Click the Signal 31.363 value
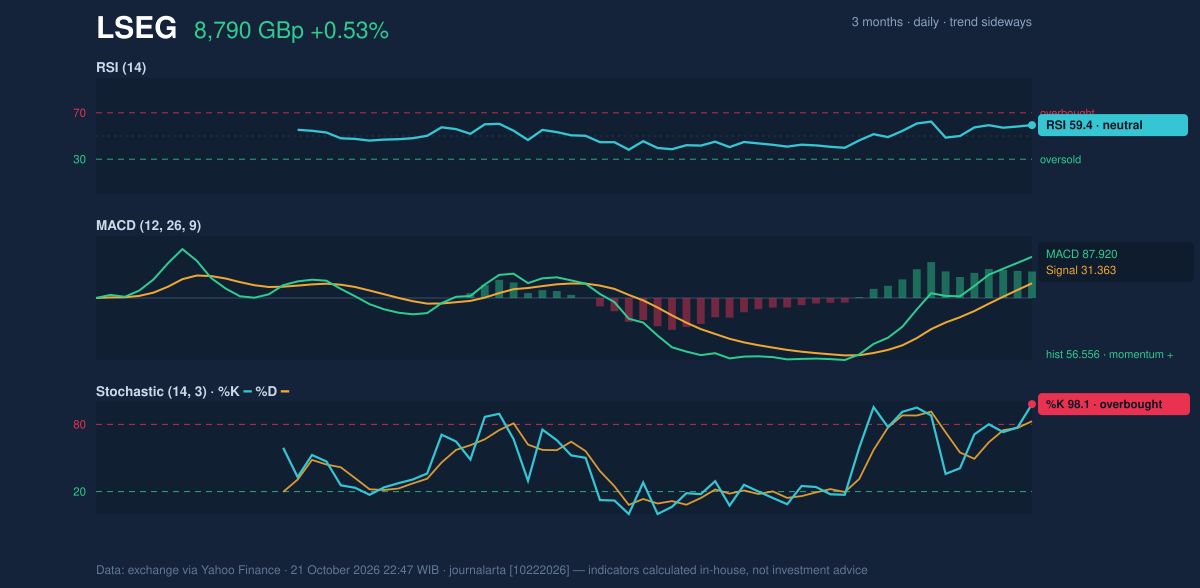Image resolution: width=1200 pixels, height=588 pixels. [1081, 270]
